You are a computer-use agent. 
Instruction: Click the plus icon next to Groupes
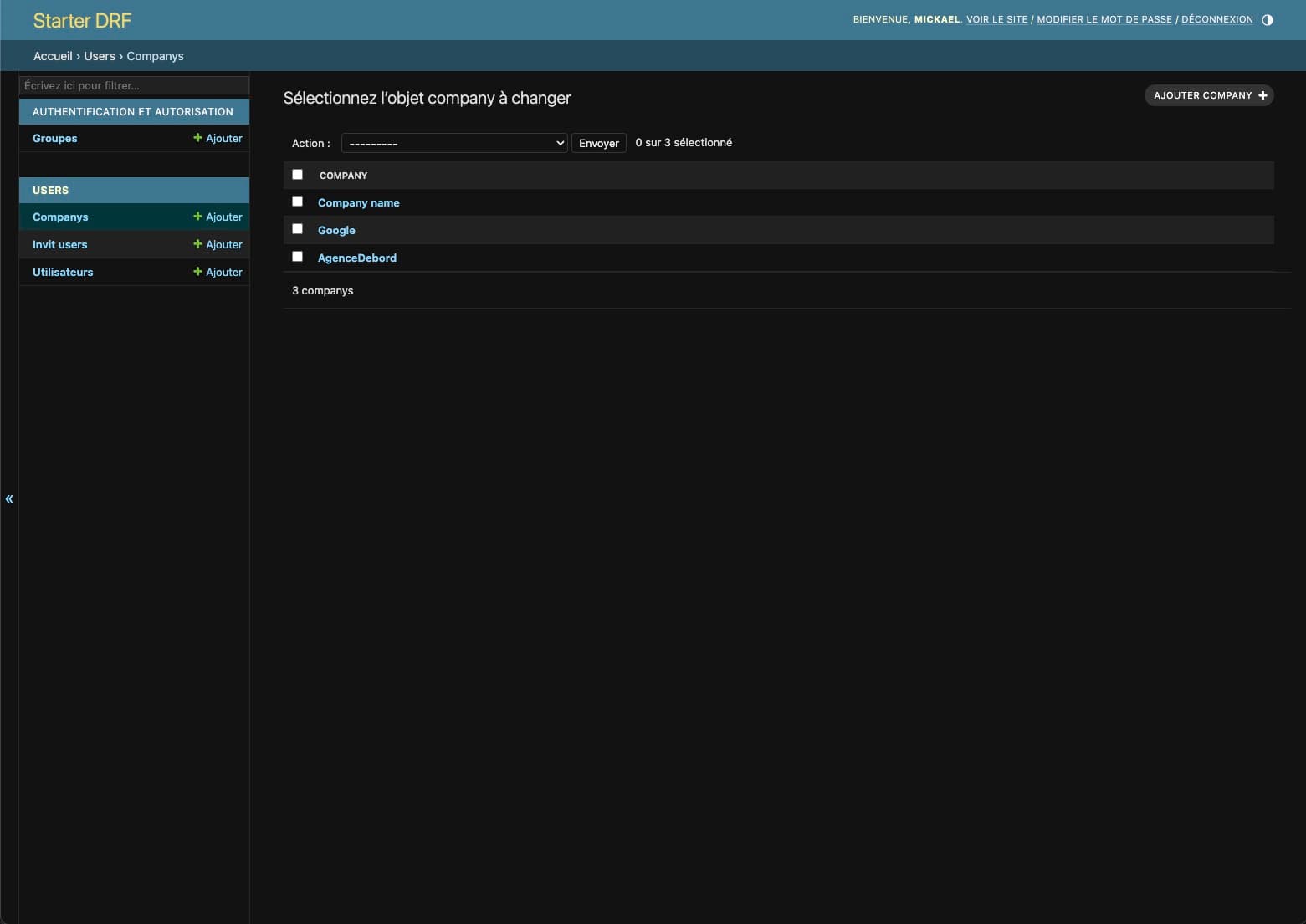[x=197, y=138]
